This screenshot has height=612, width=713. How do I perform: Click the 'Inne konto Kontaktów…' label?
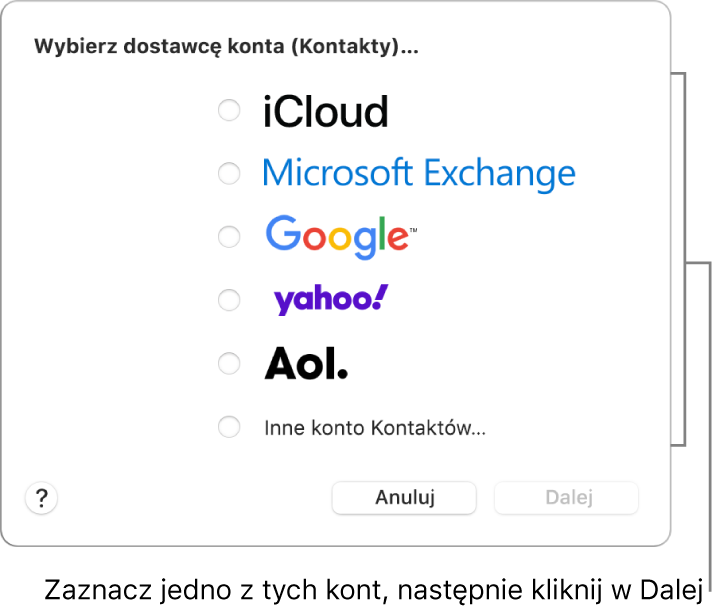pyautogui.click(x=375, y=429)
